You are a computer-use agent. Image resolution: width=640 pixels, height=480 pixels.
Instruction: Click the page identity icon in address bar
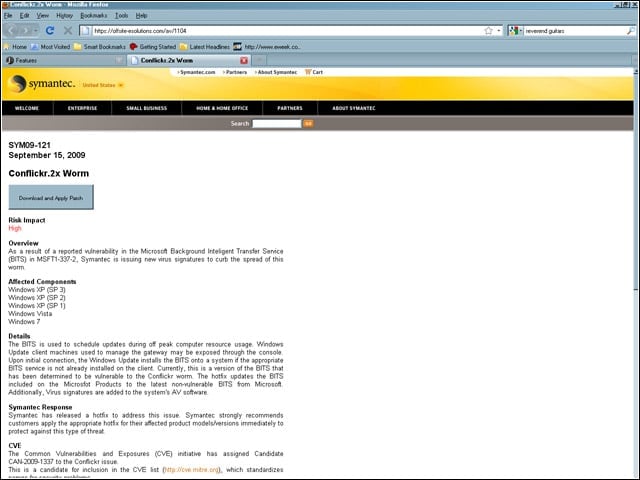tap(84, 31)
